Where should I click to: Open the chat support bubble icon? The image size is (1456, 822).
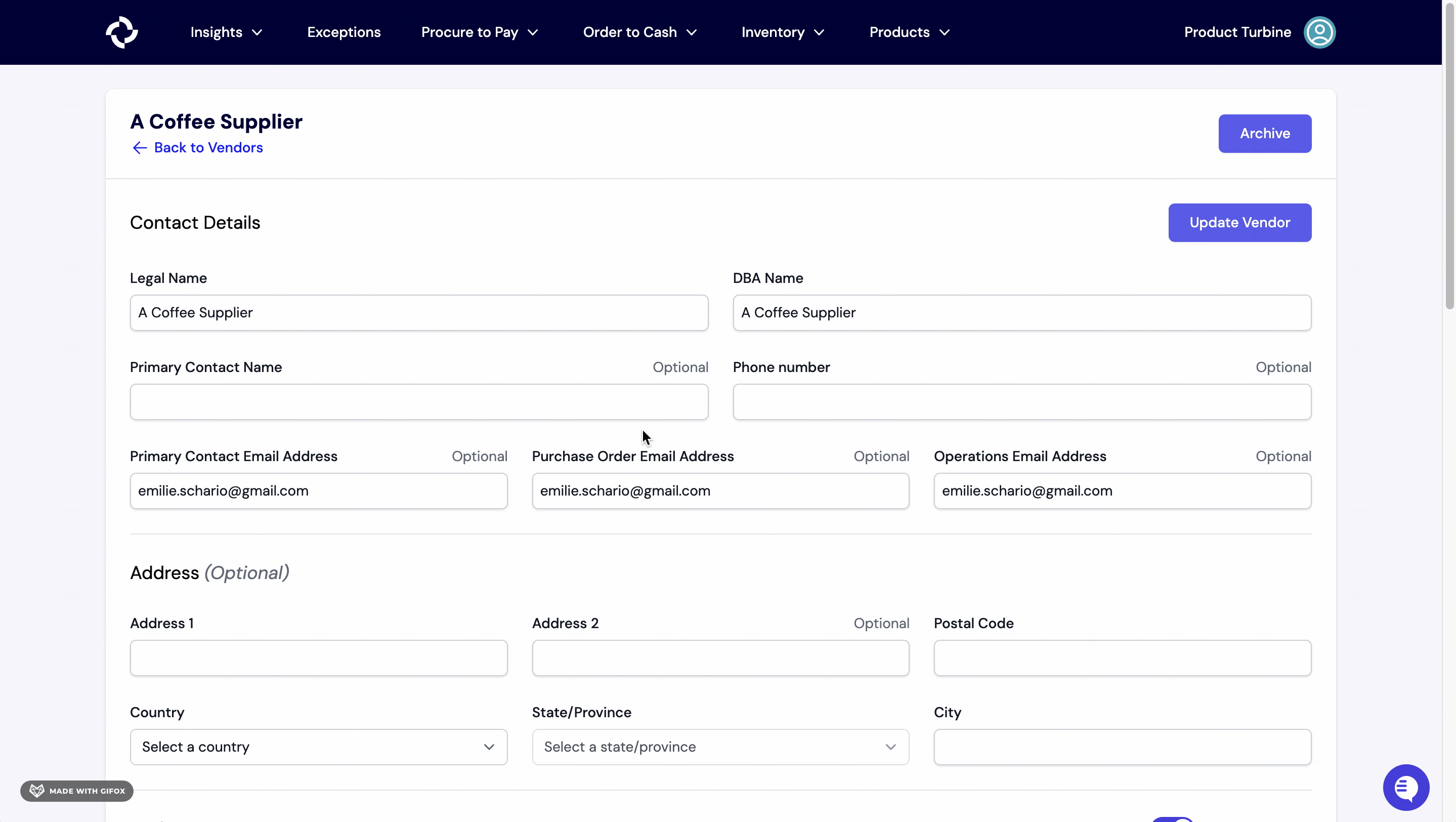[1406, 788]
